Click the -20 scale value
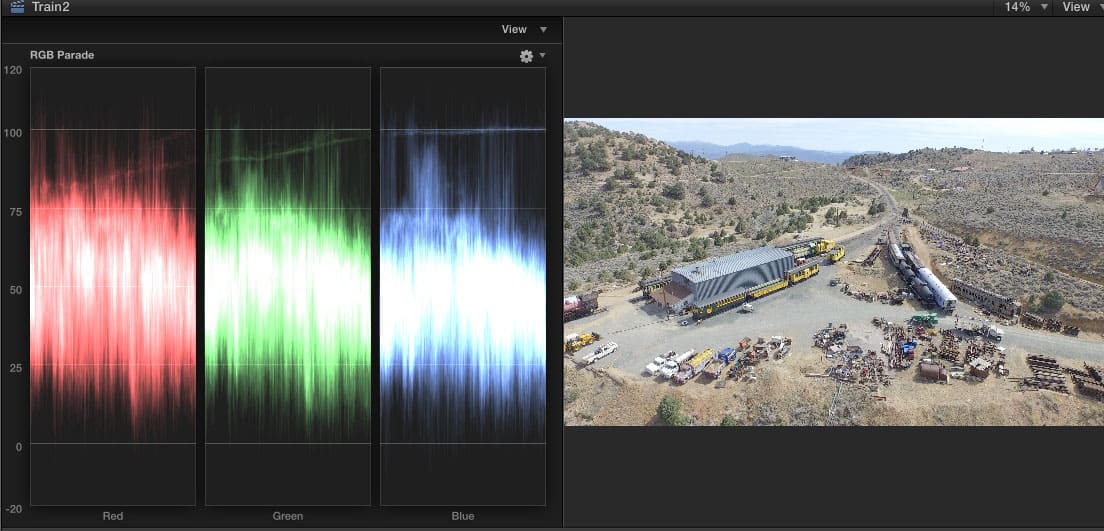The height and width of the screenshot is (531, 1104). click(13, 509)
